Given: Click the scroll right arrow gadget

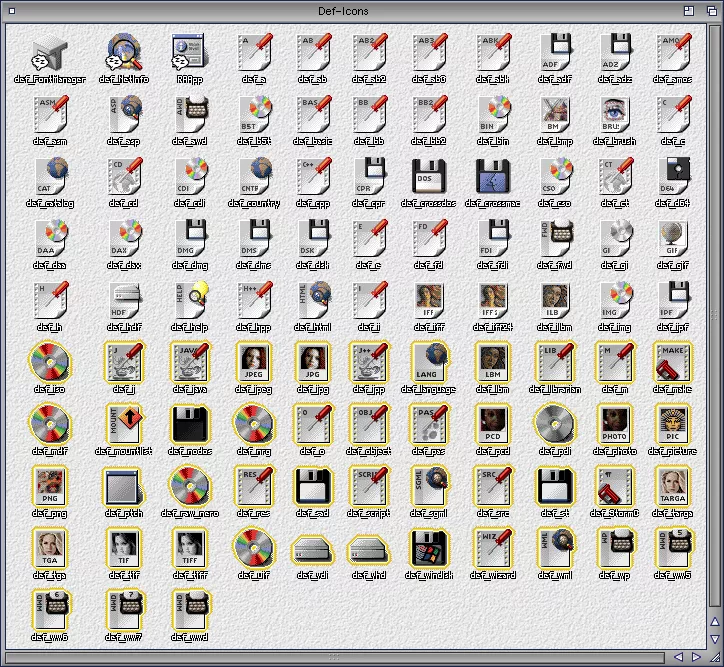Looking at the screenshot, I should [697, 657].
